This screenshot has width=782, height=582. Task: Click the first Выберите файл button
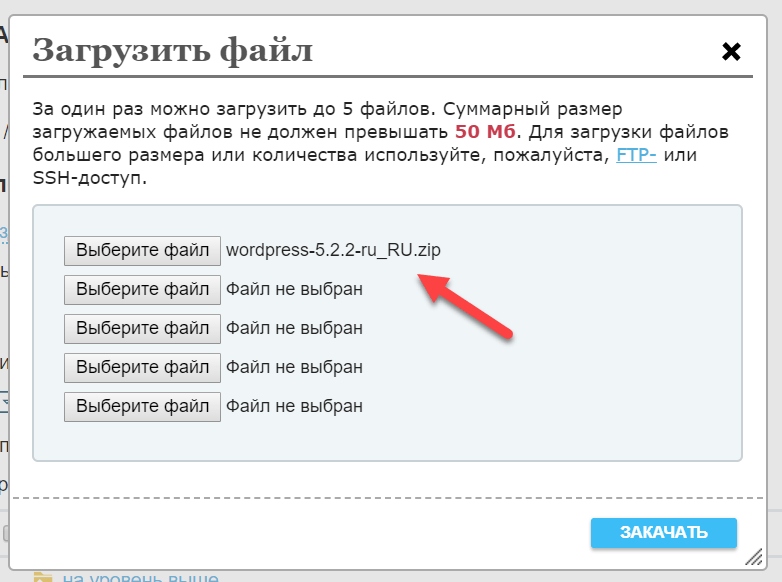tap(142, 250)
